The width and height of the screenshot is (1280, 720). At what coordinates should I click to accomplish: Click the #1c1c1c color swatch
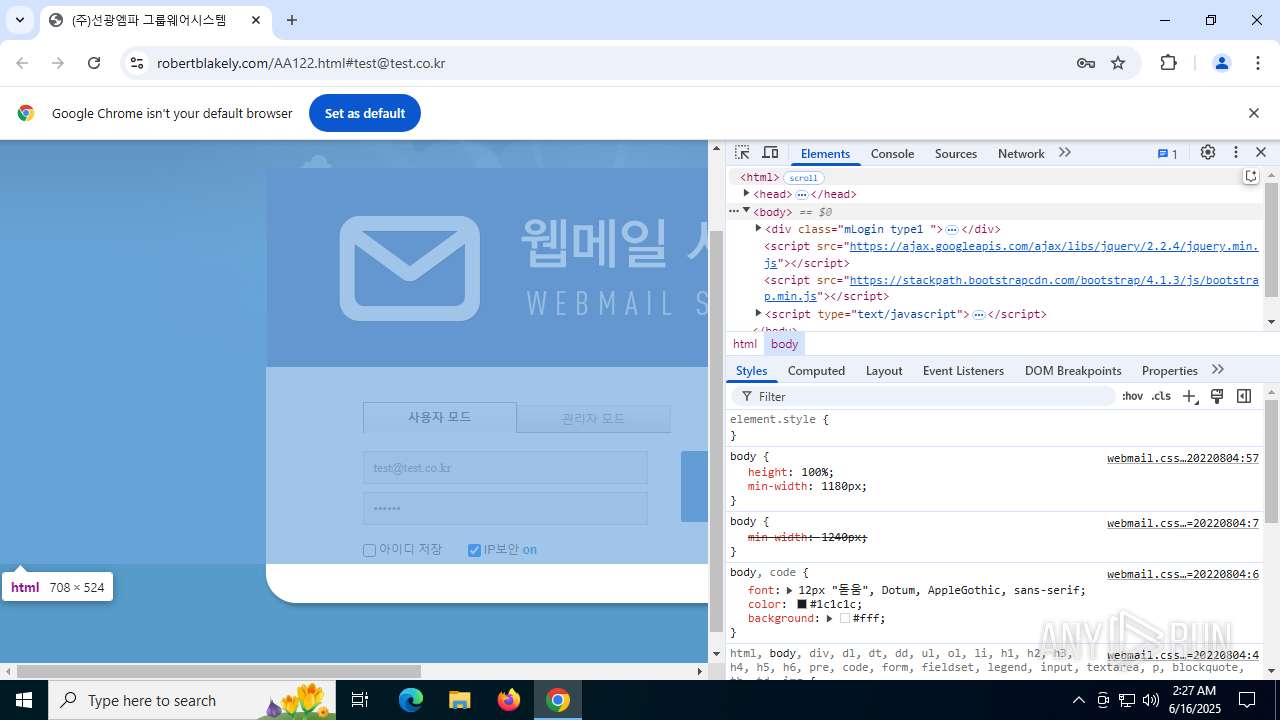pyautogui.click(x=802, y=604)
